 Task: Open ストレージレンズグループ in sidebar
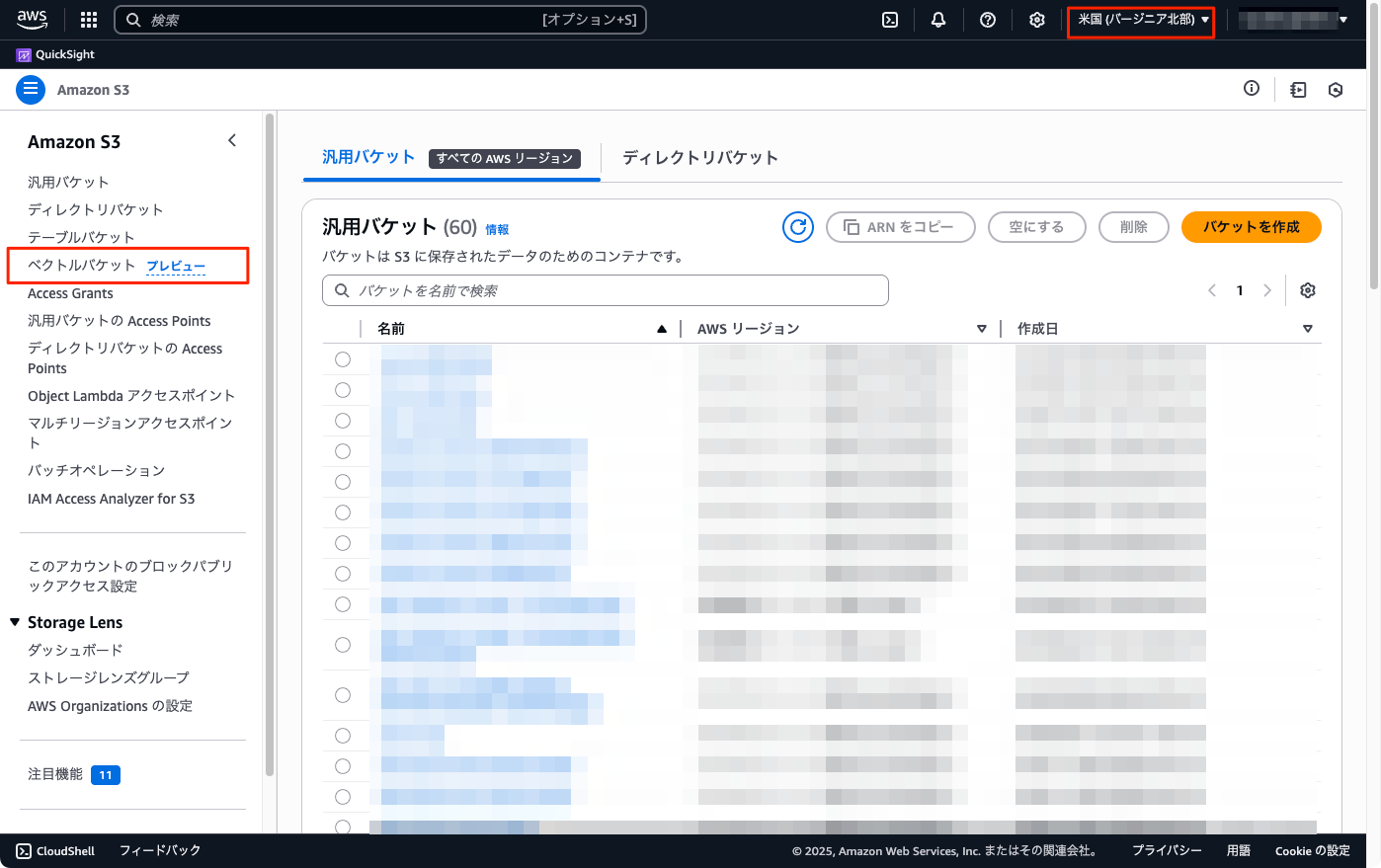[x=109, y=677]
